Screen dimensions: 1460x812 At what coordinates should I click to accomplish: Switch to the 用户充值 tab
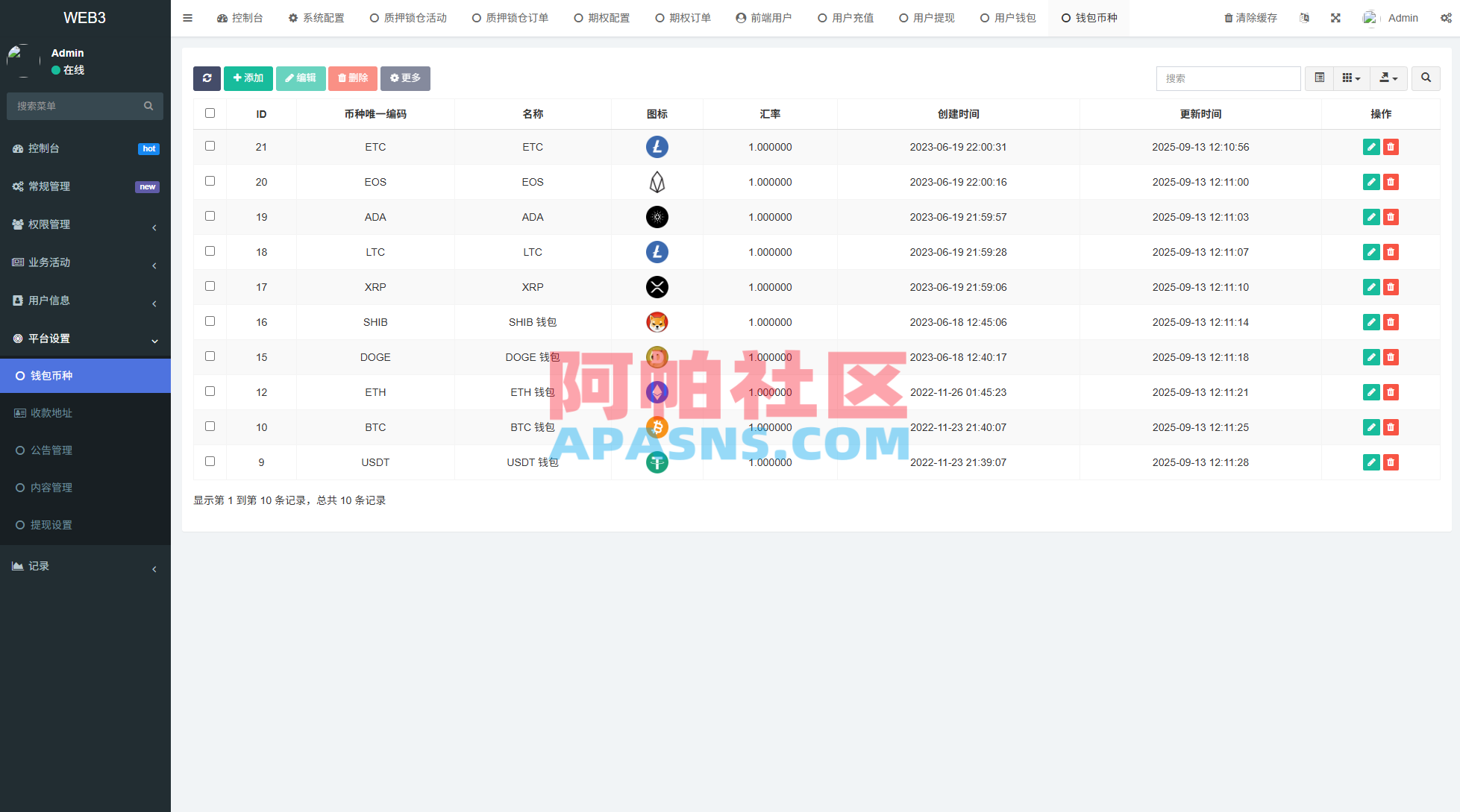(x=845, y=18)
